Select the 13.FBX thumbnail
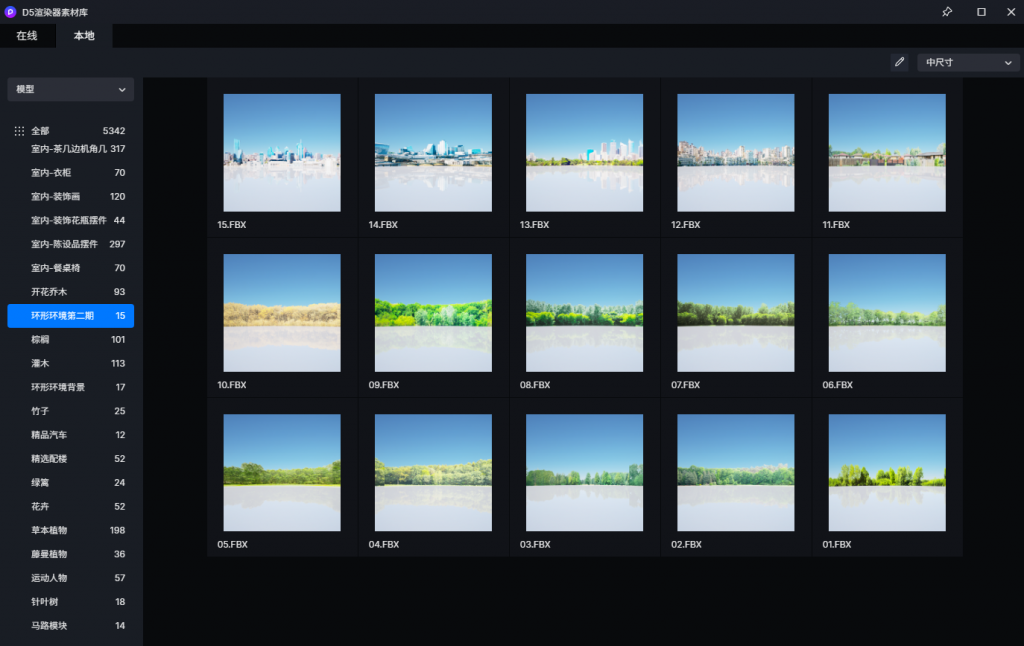Image resolution: width=1024 pixels, height=646 pixels. coord(584,153)
